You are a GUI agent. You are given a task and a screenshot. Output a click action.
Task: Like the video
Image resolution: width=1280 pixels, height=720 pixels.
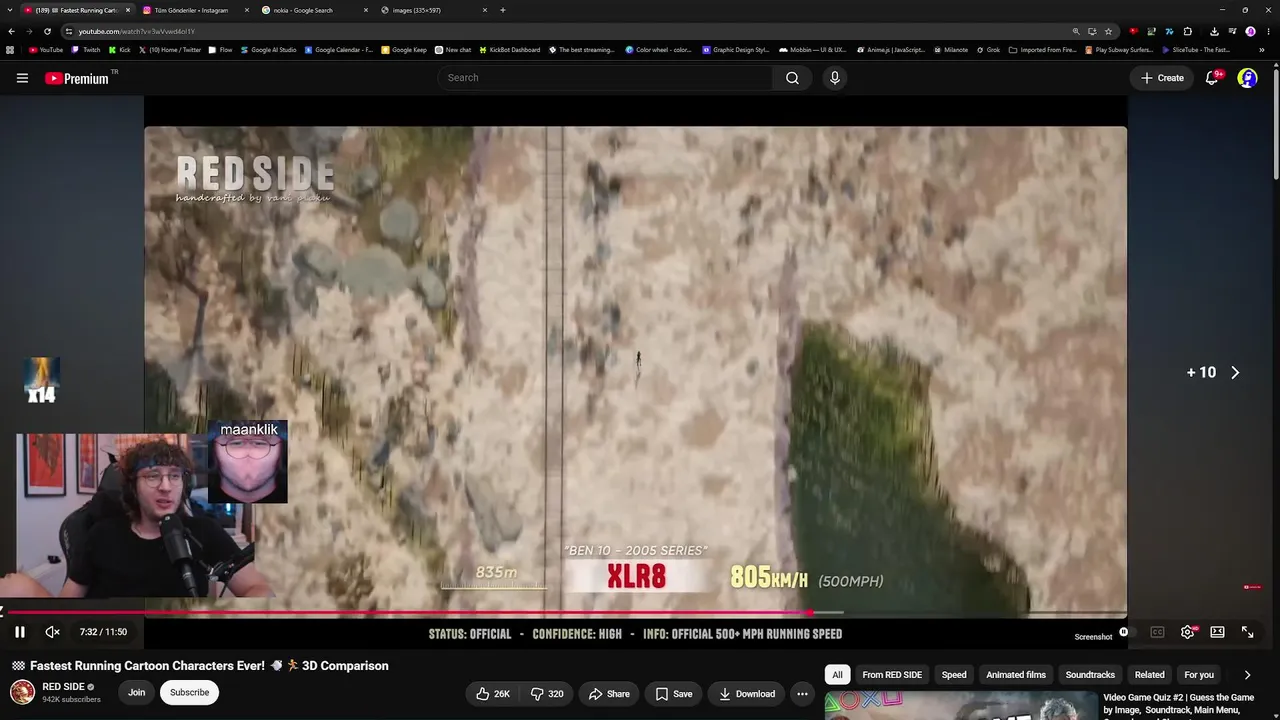(x=493, y=694)
